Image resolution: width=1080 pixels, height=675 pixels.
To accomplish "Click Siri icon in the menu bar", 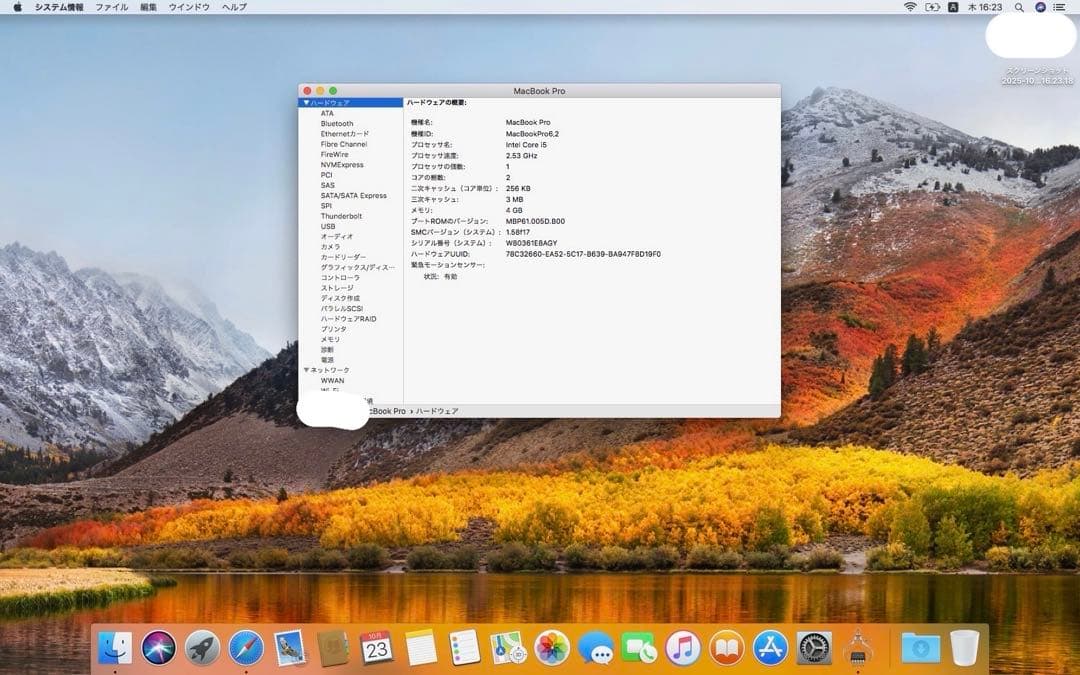I will tap(1040, 7).
